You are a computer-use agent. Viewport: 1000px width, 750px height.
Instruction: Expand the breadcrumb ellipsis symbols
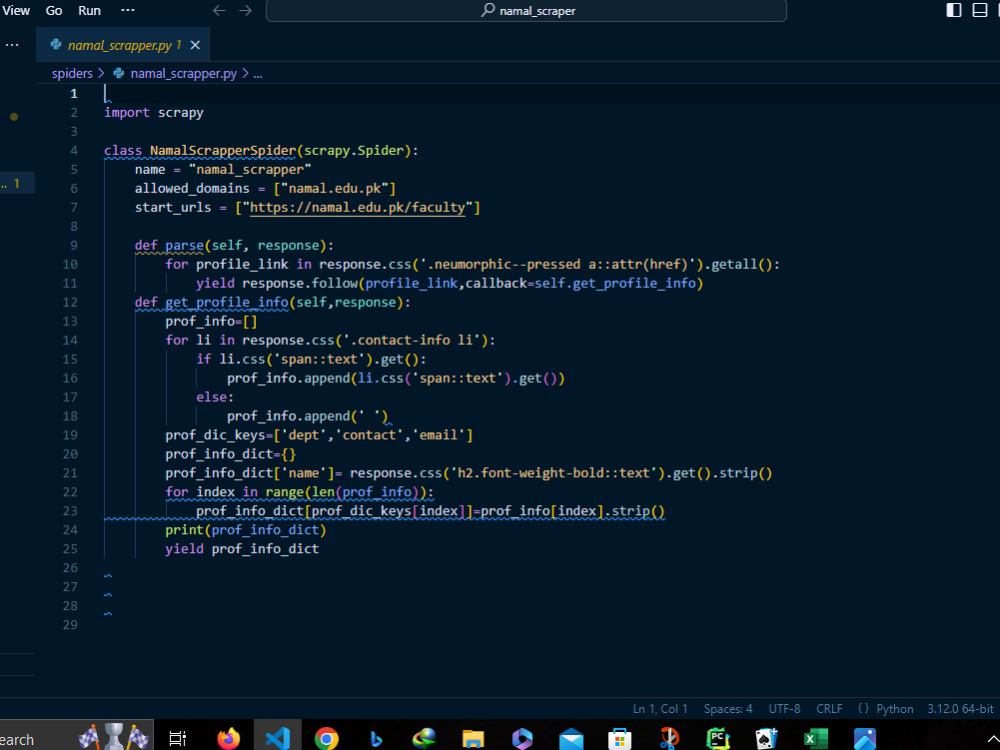(x=258, y=73)
